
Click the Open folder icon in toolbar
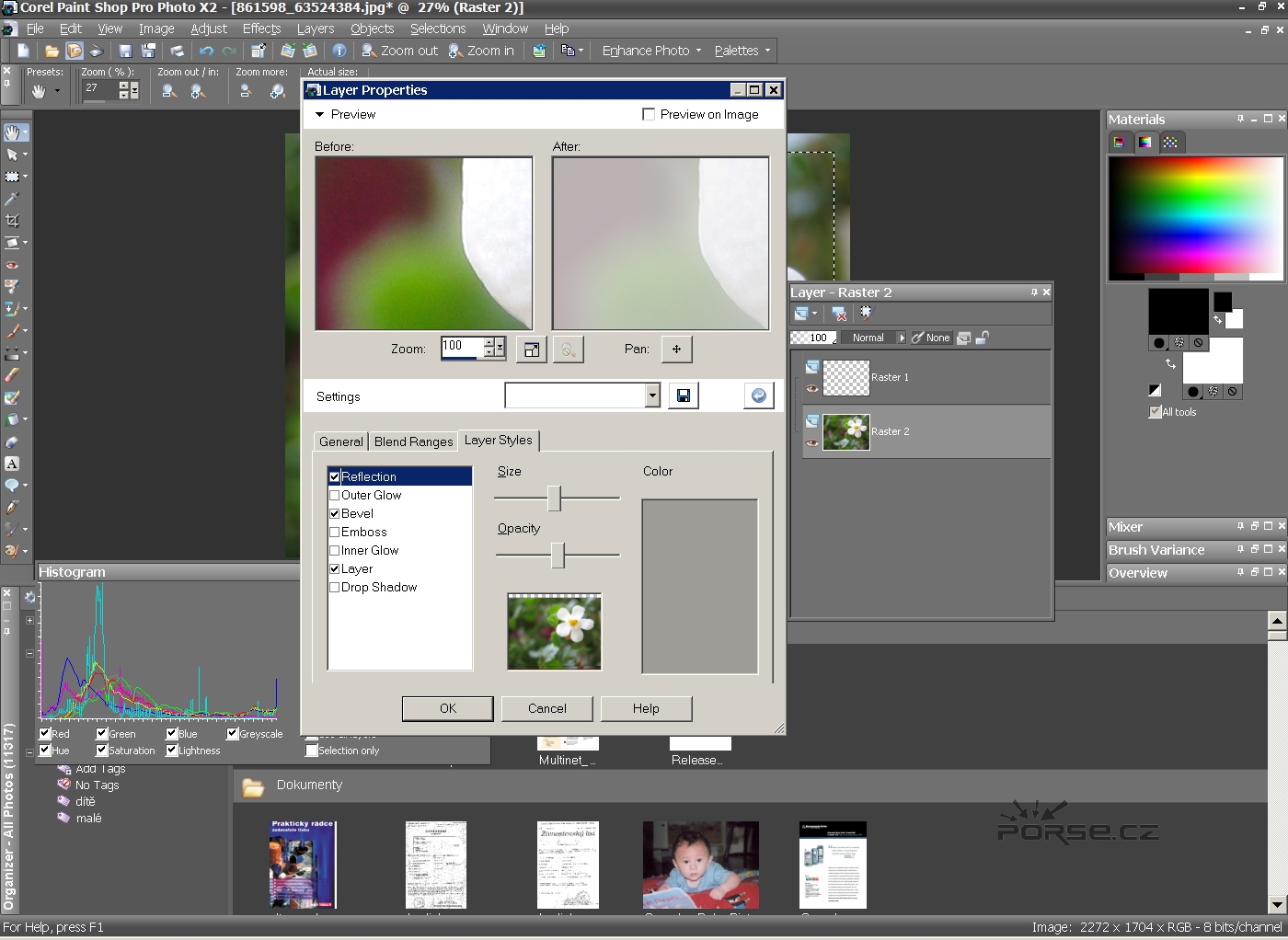point(52,51)
